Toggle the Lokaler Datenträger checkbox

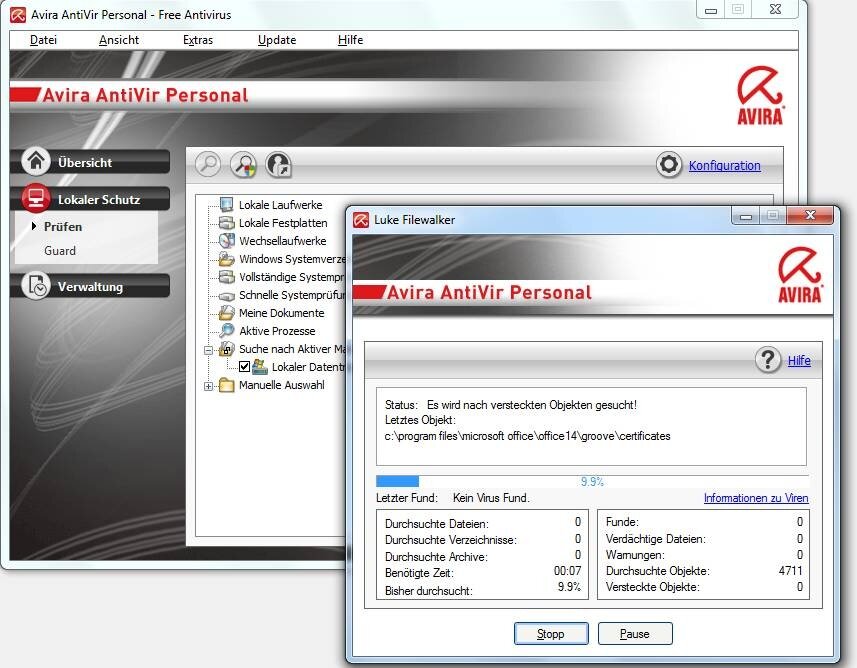[x=244, y=367]
